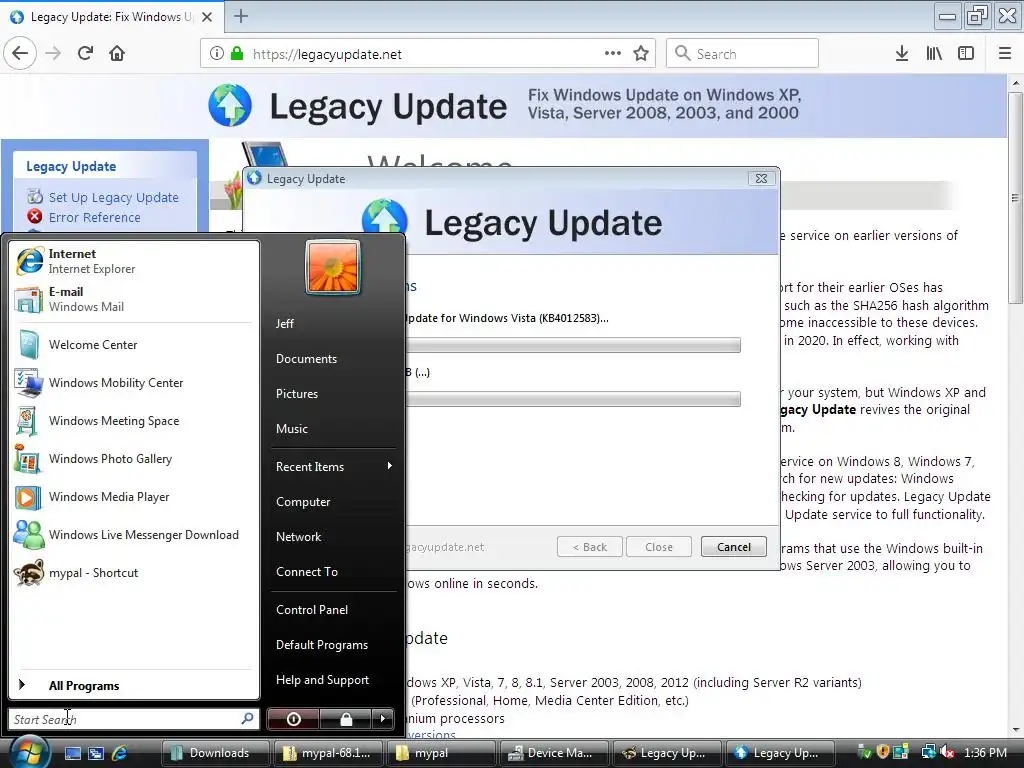Open Welcome Center
1024x768 pixels.
[x=134, y=345]
